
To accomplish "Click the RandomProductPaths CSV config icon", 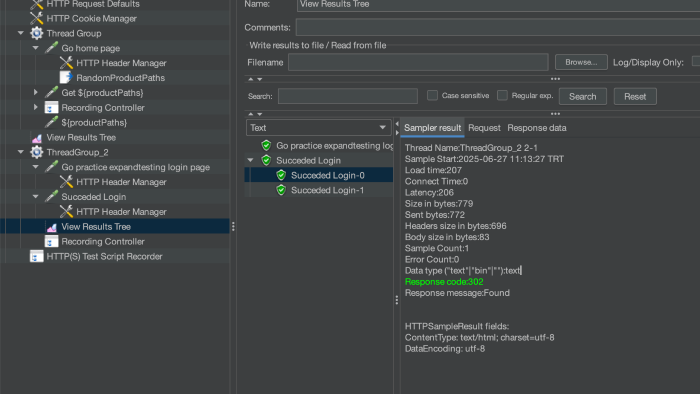I will click(x=66, y=78).
